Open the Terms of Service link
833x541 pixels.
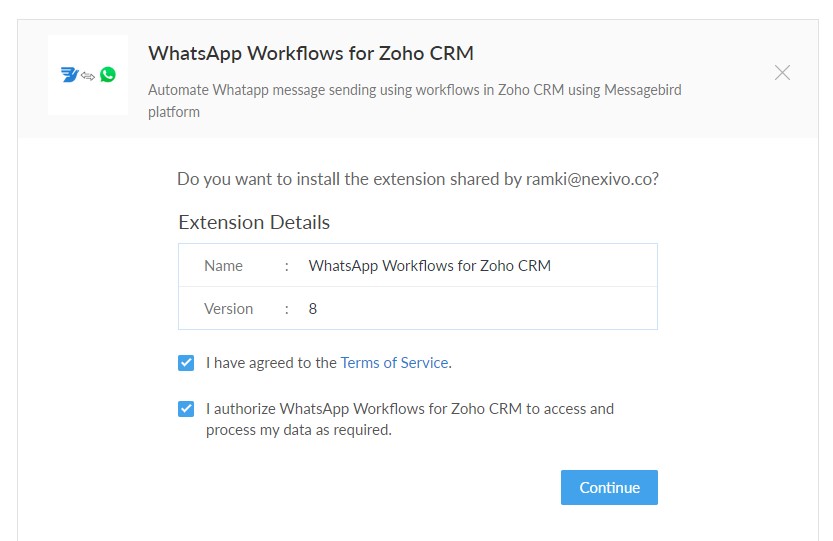click(x=394, y=363)
